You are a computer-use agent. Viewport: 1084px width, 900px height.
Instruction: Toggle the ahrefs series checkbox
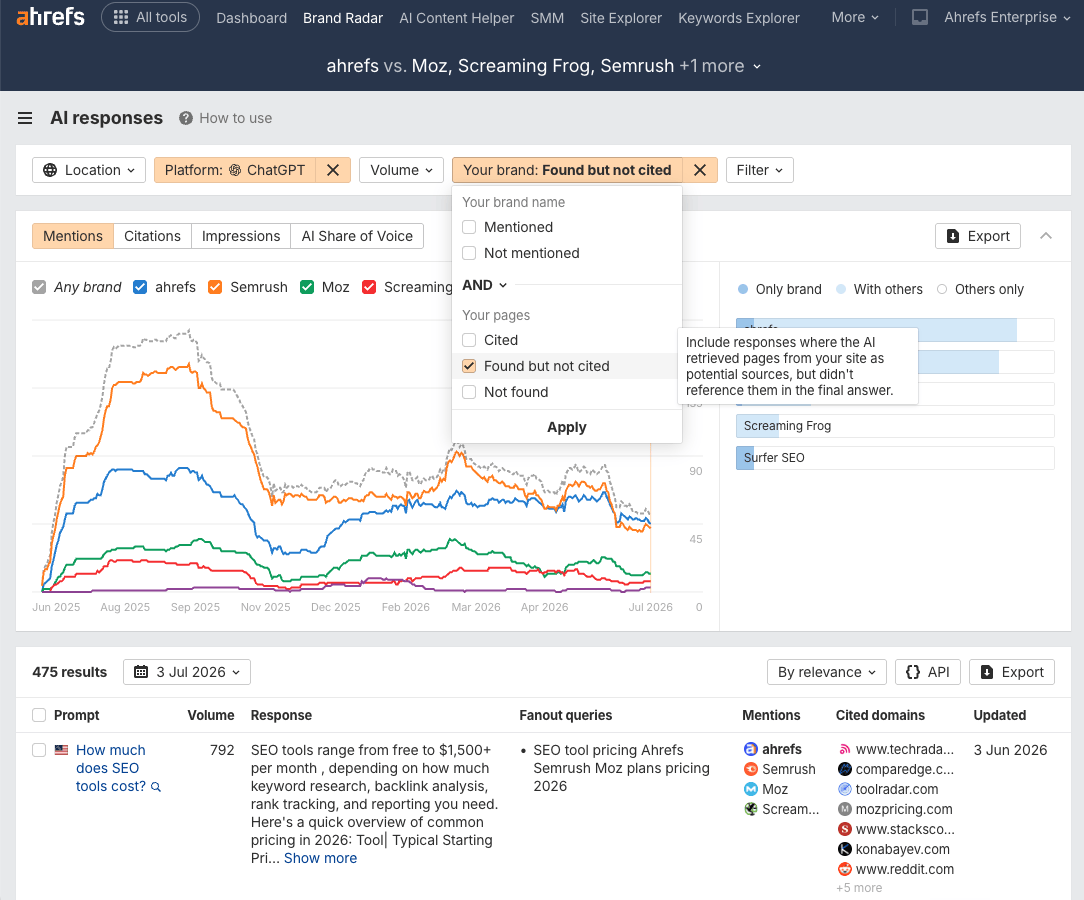(140, 287)
